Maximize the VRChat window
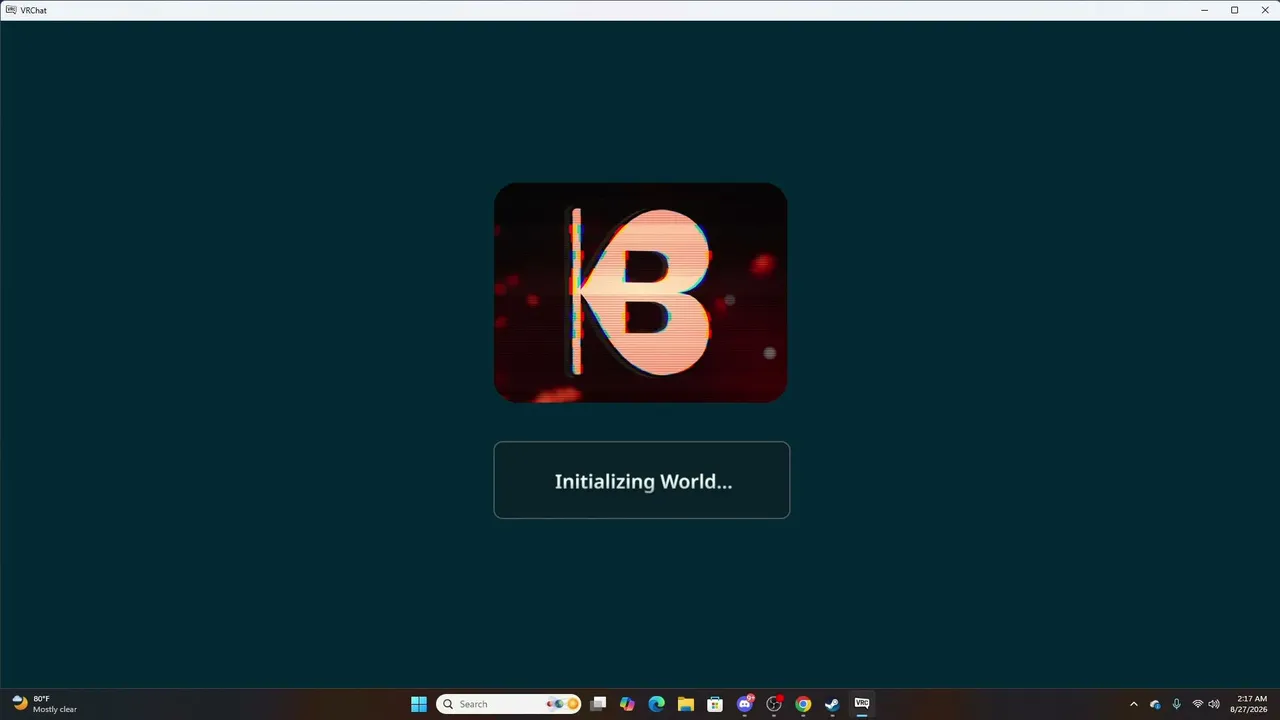This screenshot has height=720, width=1280. click(x=1234, y=10)
